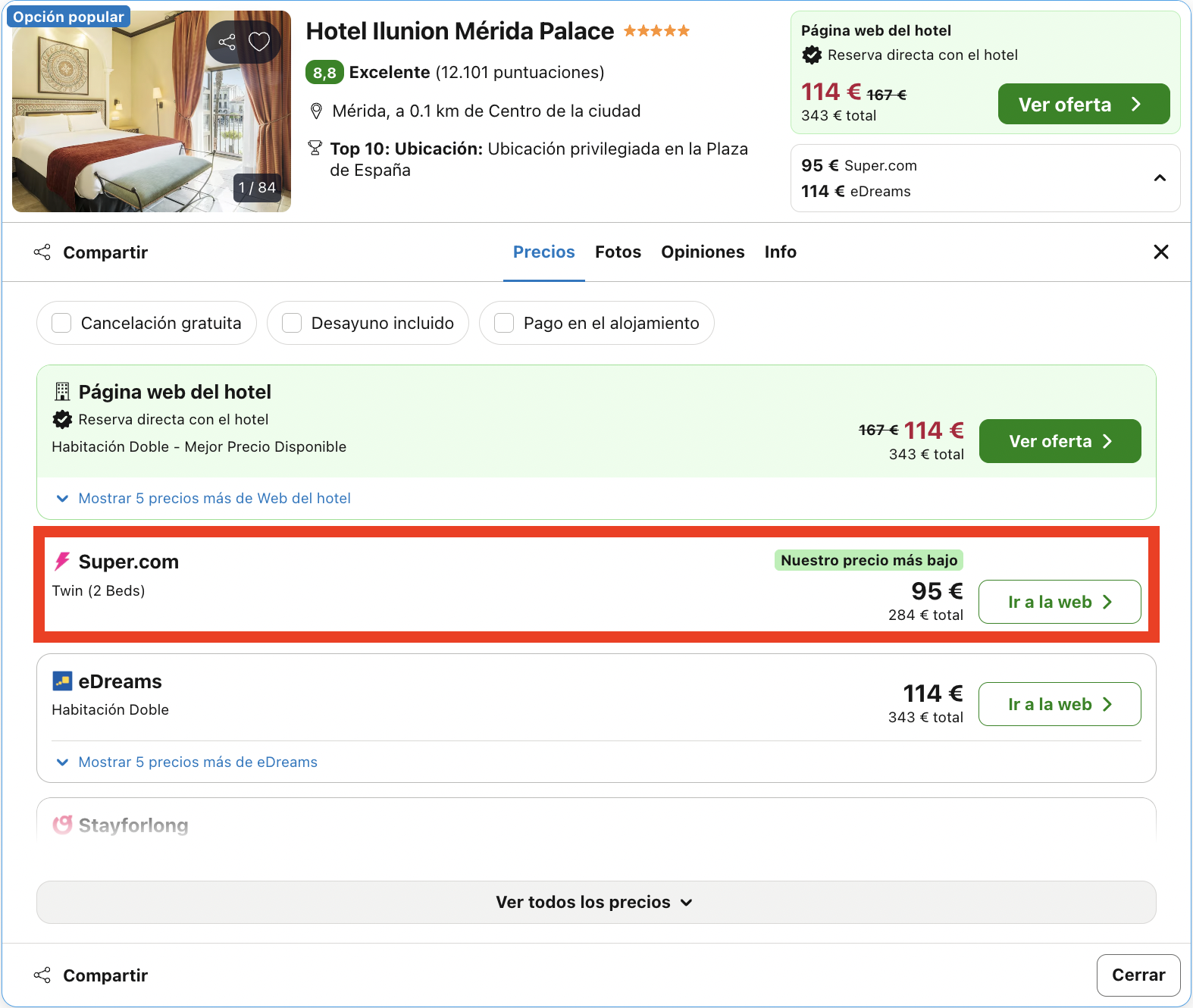This screenshot has height=1008, width=1193.
Task: Click 284 € total under Super.com price
Action: 925,615
